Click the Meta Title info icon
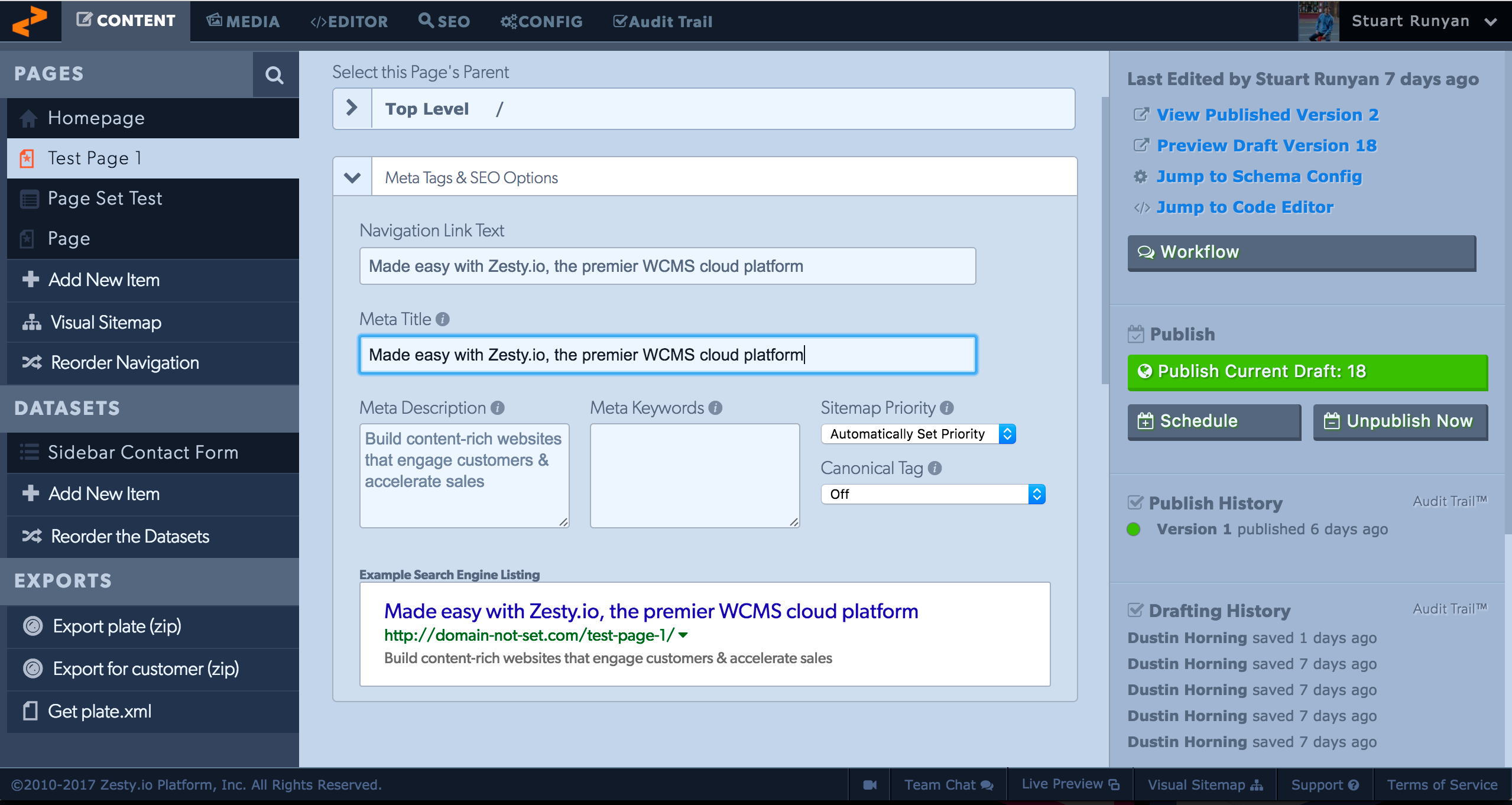Image resolution: width=1512 pixels, height=805 pixels. [x=443, y=319]
